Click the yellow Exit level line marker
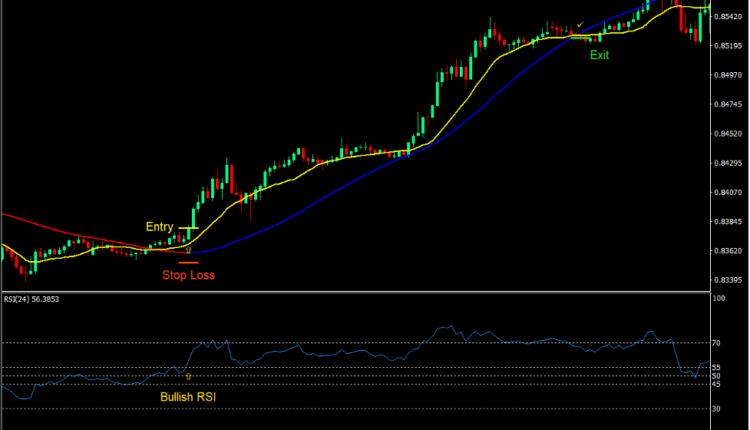Screen dimensions: 750x430 click(x=582, y=35)
